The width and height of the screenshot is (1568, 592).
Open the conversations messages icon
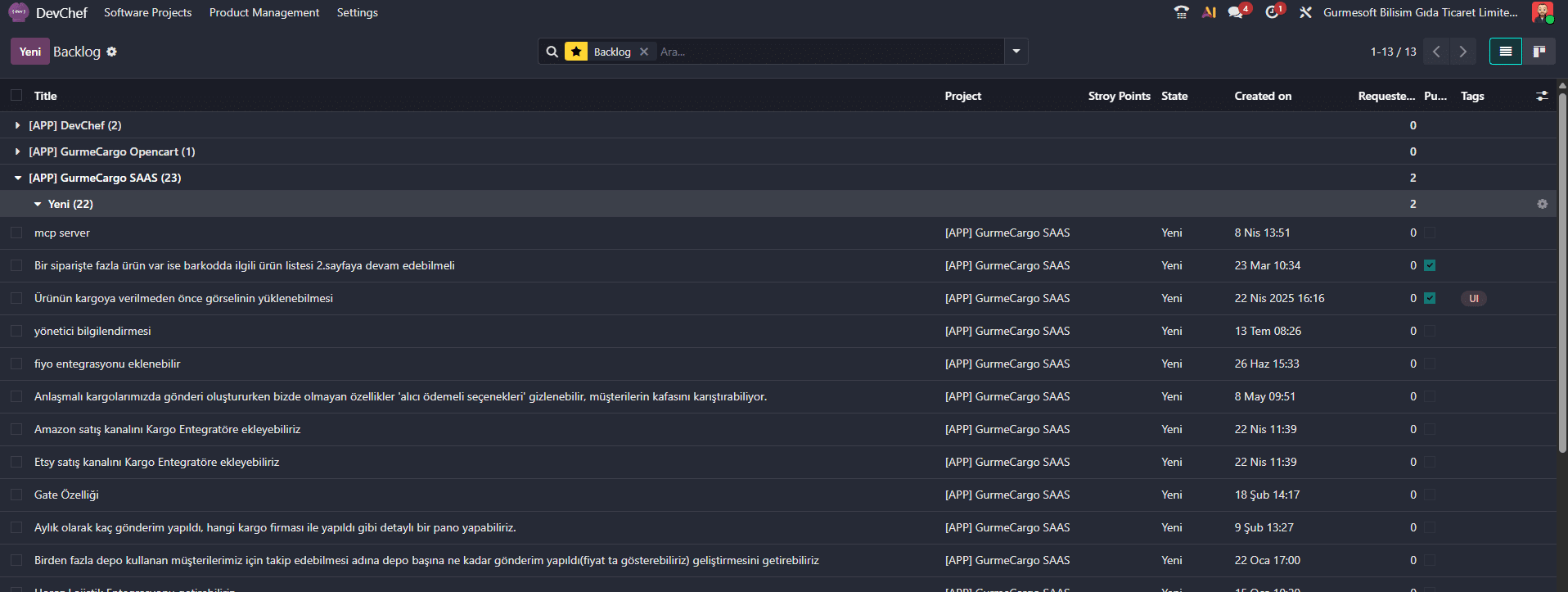[1237, 12]
